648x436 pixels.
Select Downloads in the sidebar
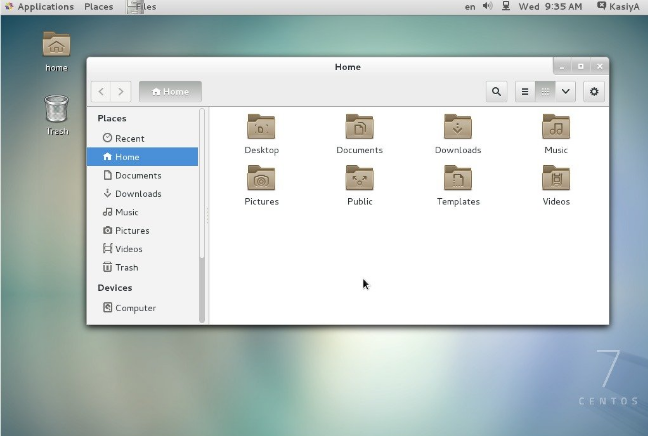(143, 193)
